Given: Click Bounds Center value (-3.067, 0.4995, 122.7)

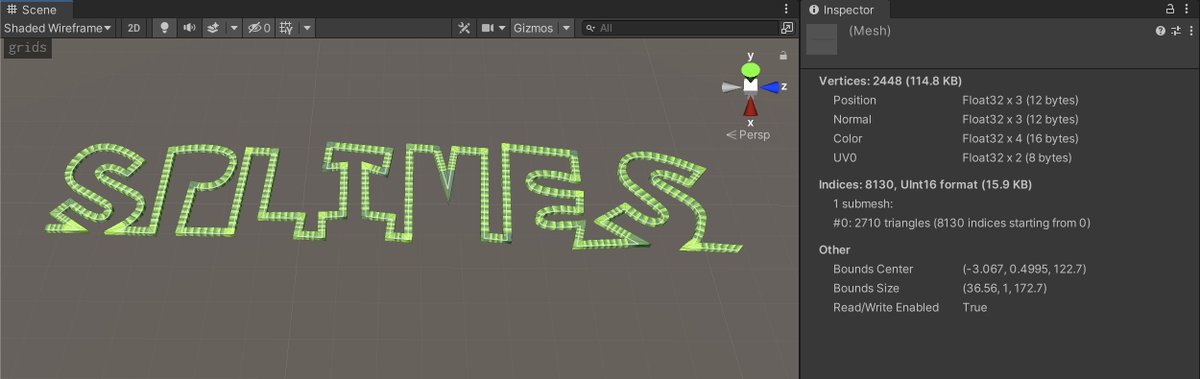Looking at the screenshot, I should (1025, 269).
